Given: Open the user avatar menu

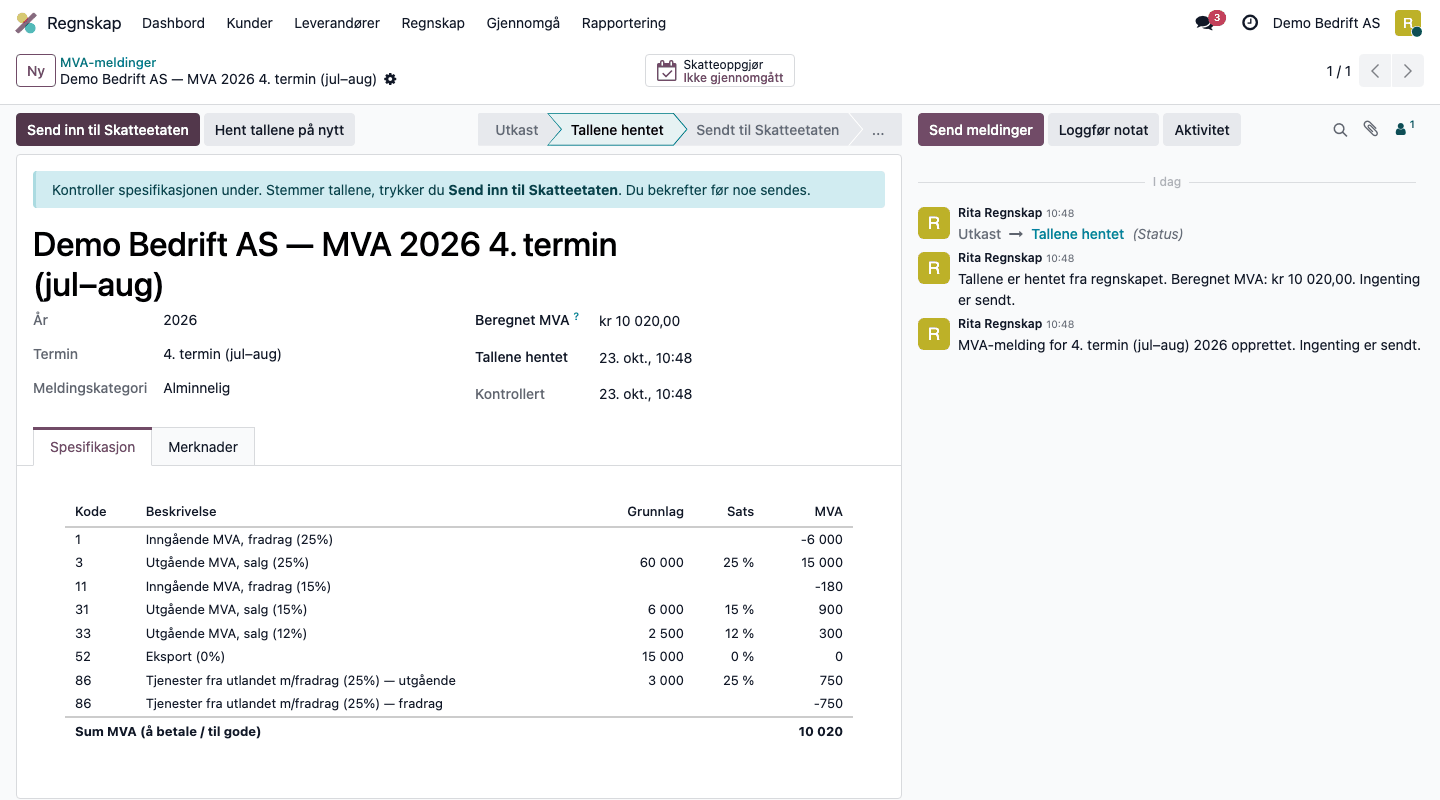Looking at the screenshot, I should point(1408,23).
